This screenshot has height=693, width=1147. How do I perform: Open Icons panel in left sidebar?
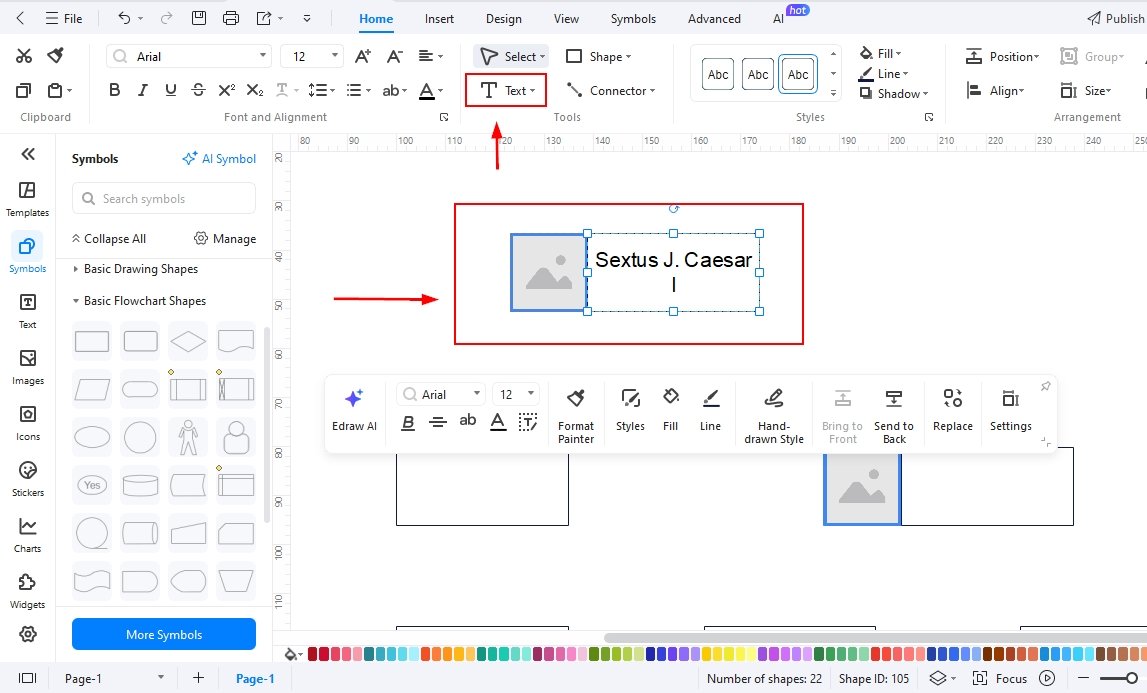[x=27, y=423]
